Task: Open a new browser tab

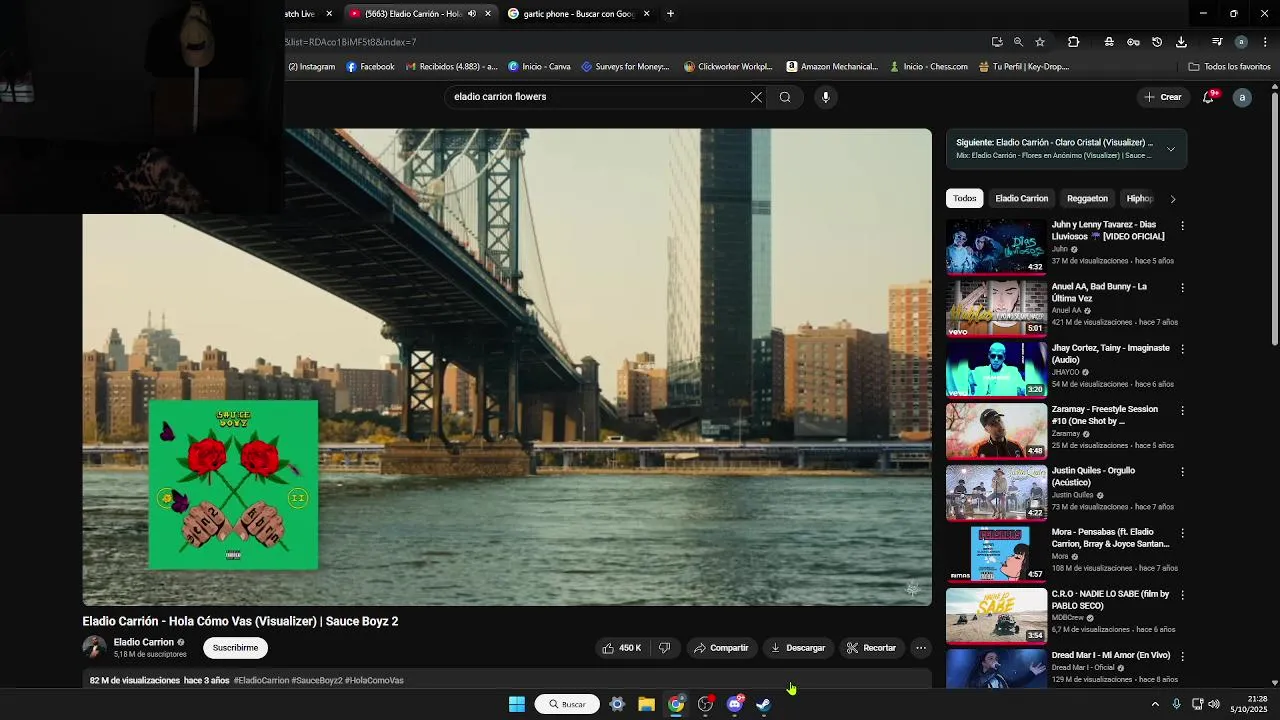Action: [x=670, y=14]
